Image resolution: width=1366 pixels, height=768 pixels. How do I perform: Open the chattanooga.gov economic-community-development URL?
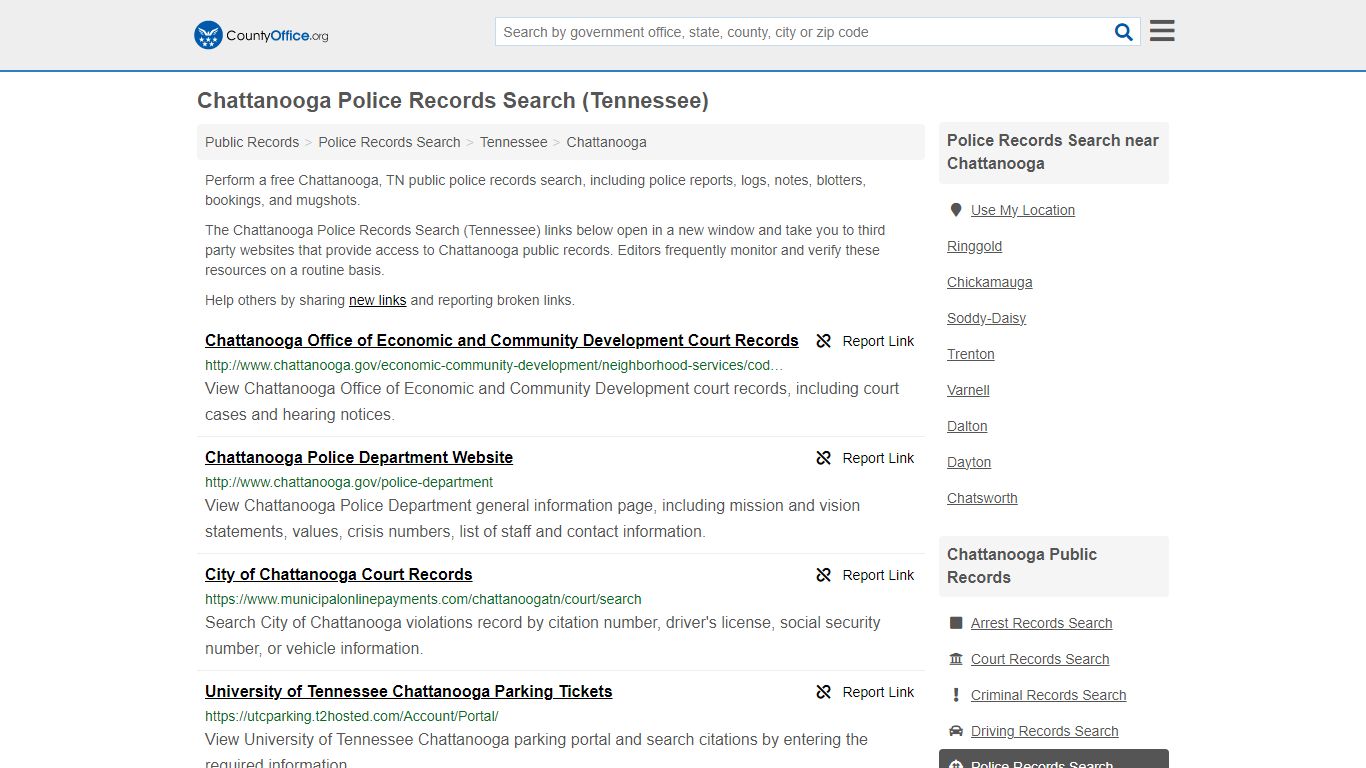click(x=494, y=366)
